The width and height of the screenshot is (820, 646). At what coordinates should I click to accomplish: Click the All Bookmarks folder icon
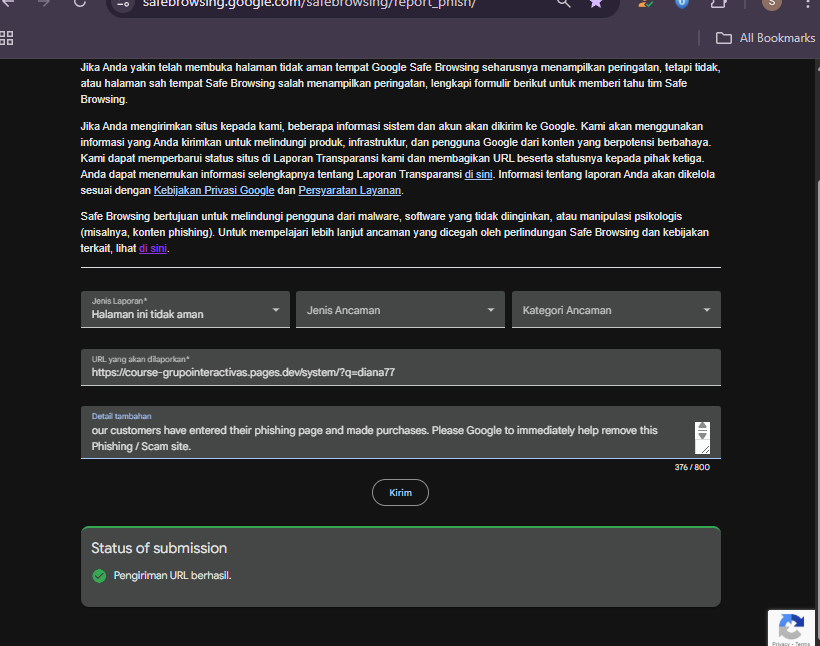[724, 38]
